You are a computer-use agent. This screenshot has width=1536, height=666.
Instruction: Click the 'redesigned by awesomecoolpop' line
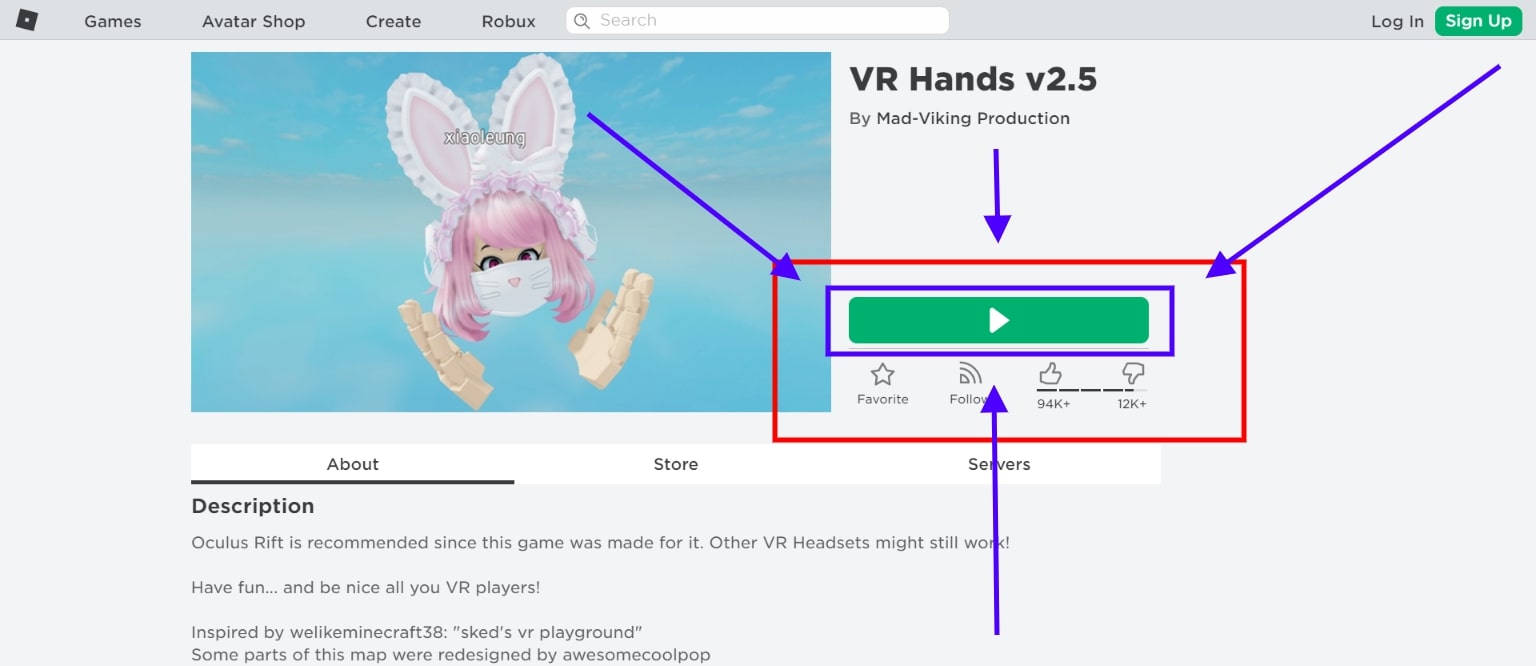(x=450, y=655)
